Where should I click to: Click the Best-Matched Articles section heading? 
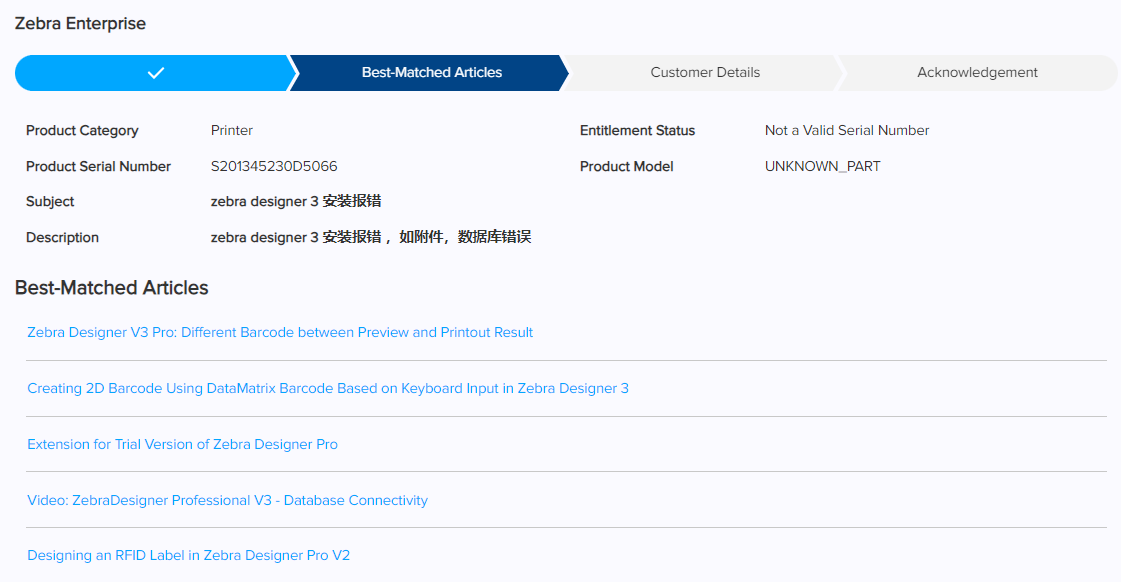(112, 289)
